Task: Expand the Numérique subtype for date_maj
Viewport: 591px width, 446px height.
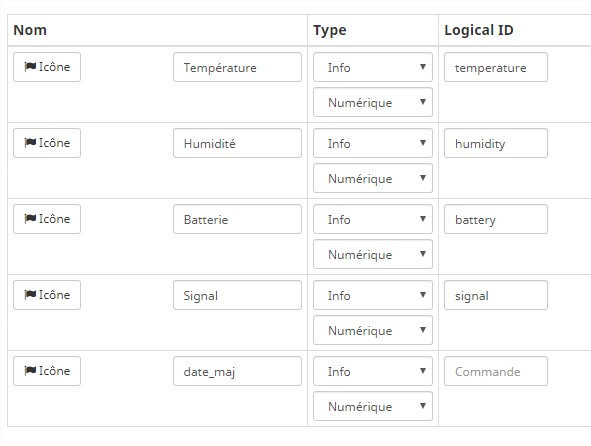Action: tap(373, 406)
